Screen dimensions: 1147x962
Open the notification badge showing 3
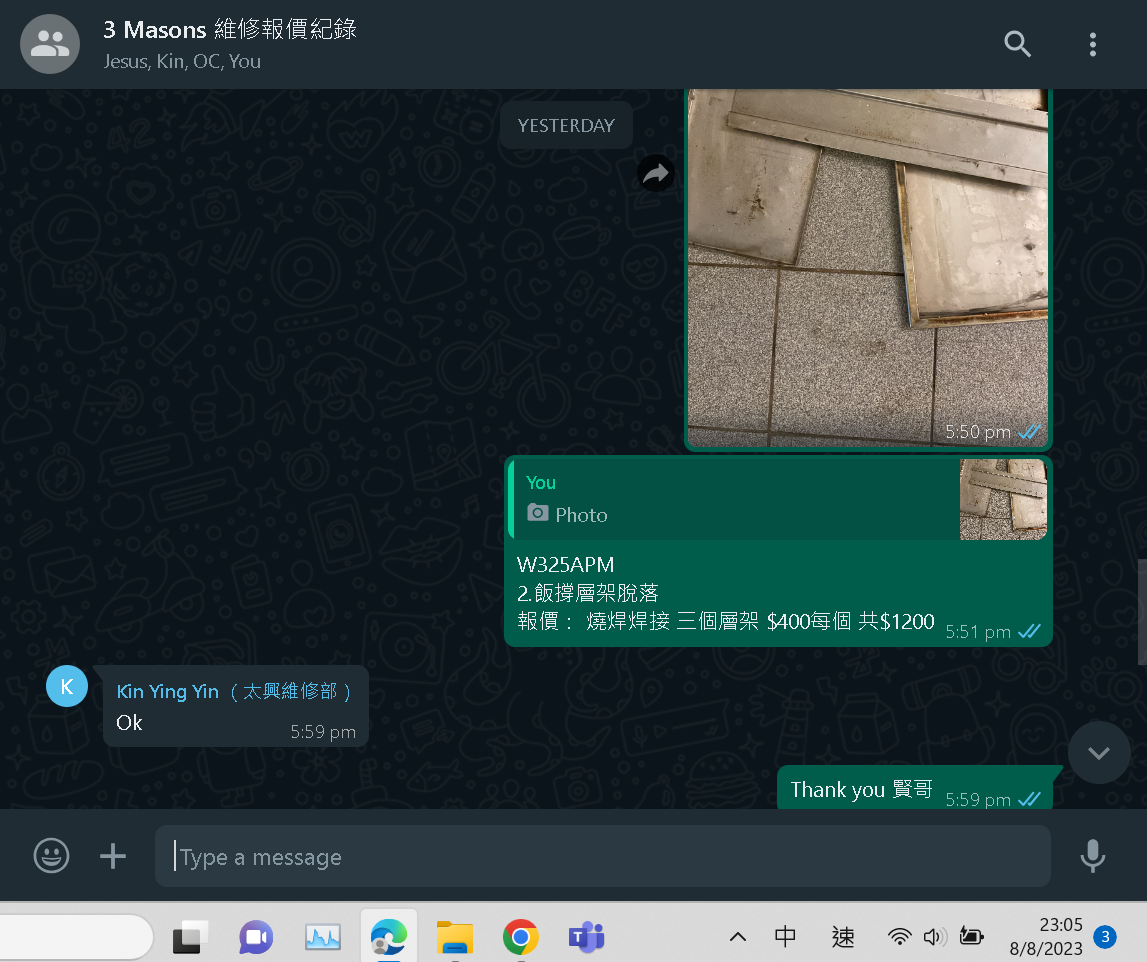(x=1105, y=936)
